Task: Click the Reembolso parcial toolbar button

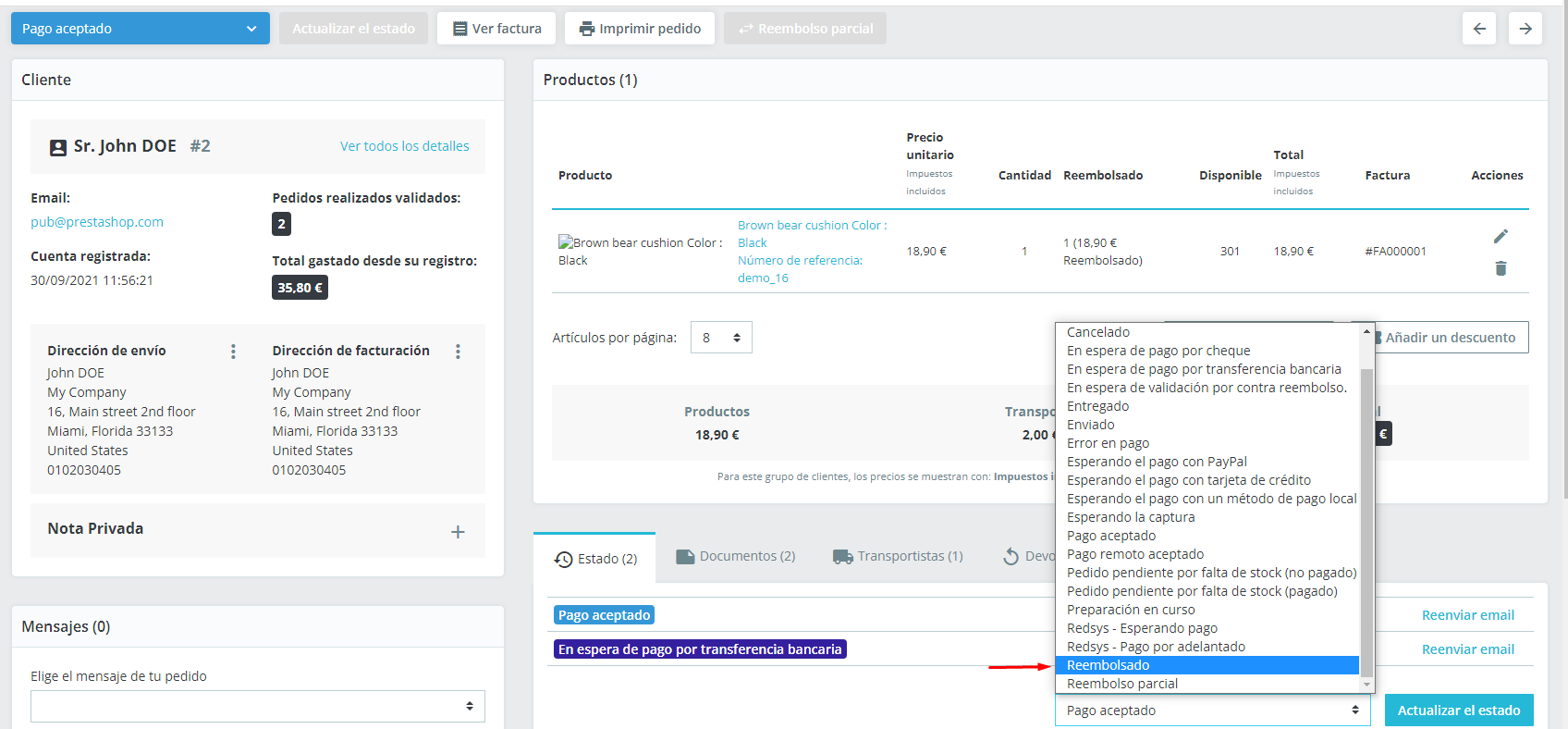Action: tap(805, 29)
